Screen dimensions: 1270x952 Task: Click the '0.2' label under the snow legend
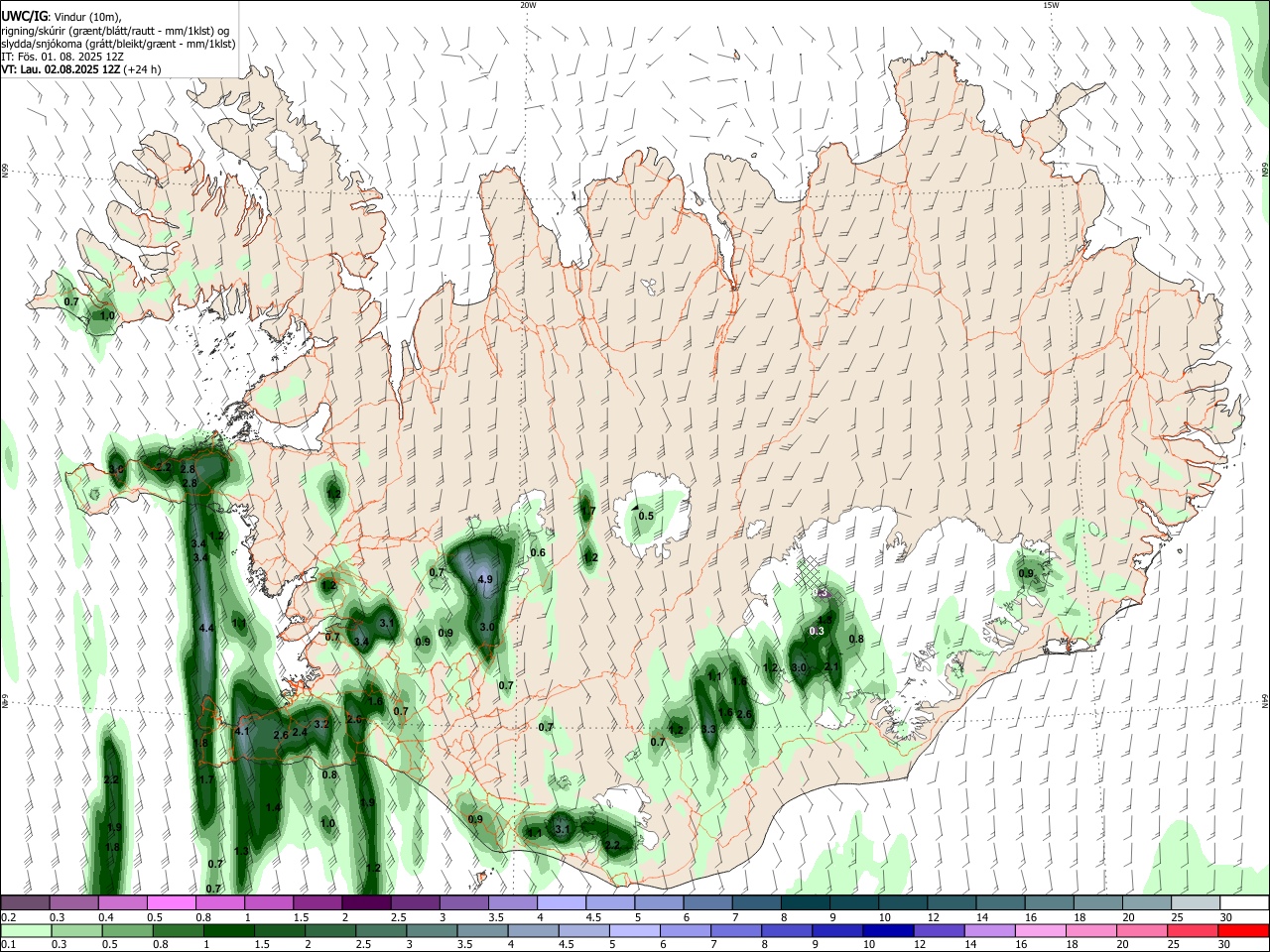click(8, 917)
